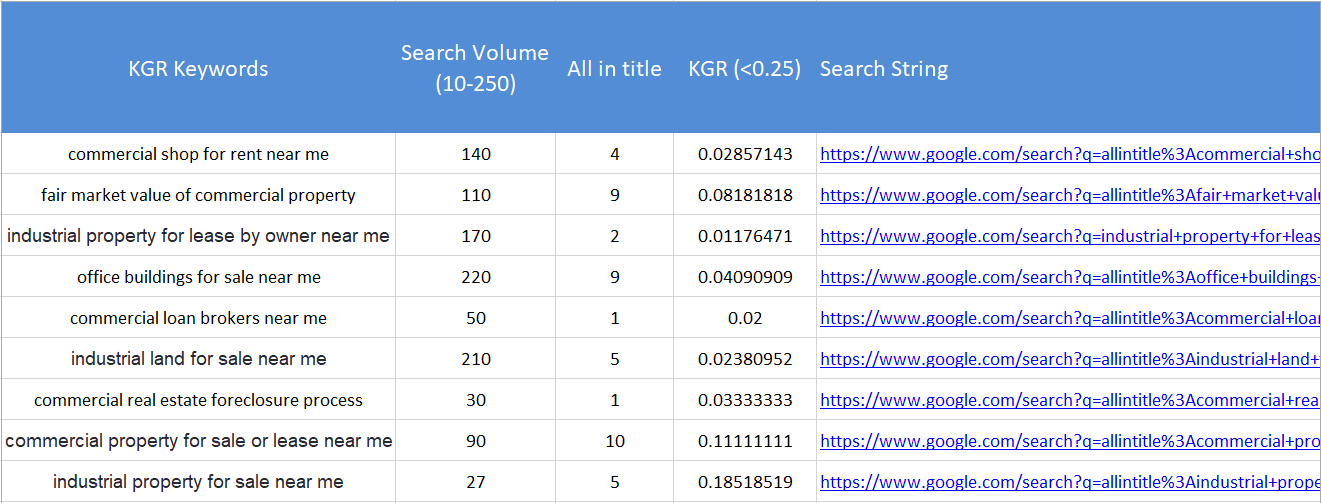
Task: Click the KGR cell showing 0.02
Action: [x=745, y=318]
